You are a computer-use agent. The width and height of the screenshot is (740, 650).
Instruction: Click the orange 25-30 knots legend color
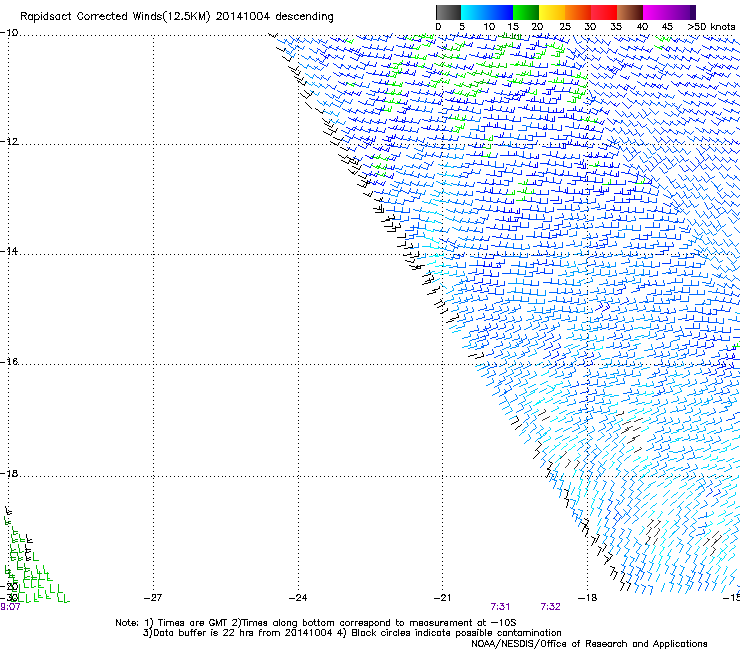tap(578, 12)
